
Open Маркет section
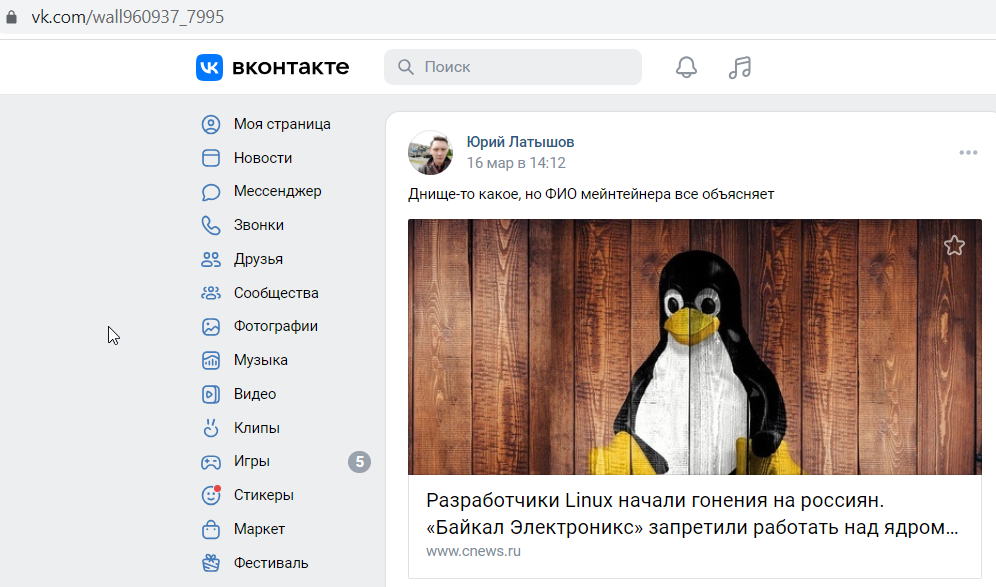[x=259, y=529]
